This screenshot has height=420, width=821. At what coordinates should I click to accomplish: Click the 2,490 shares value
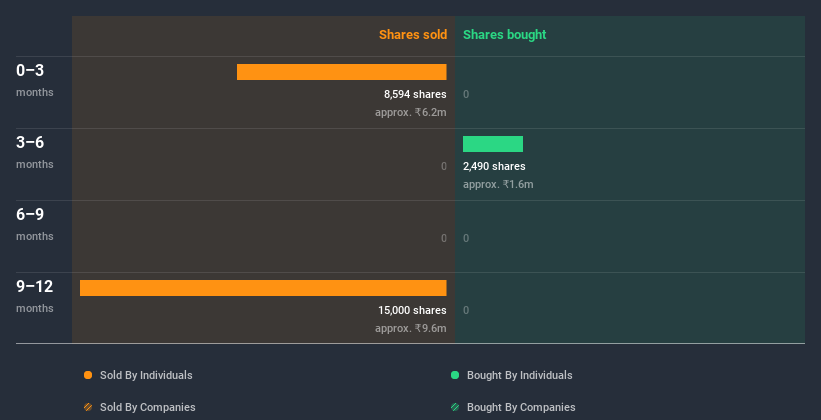click(494, 166)
